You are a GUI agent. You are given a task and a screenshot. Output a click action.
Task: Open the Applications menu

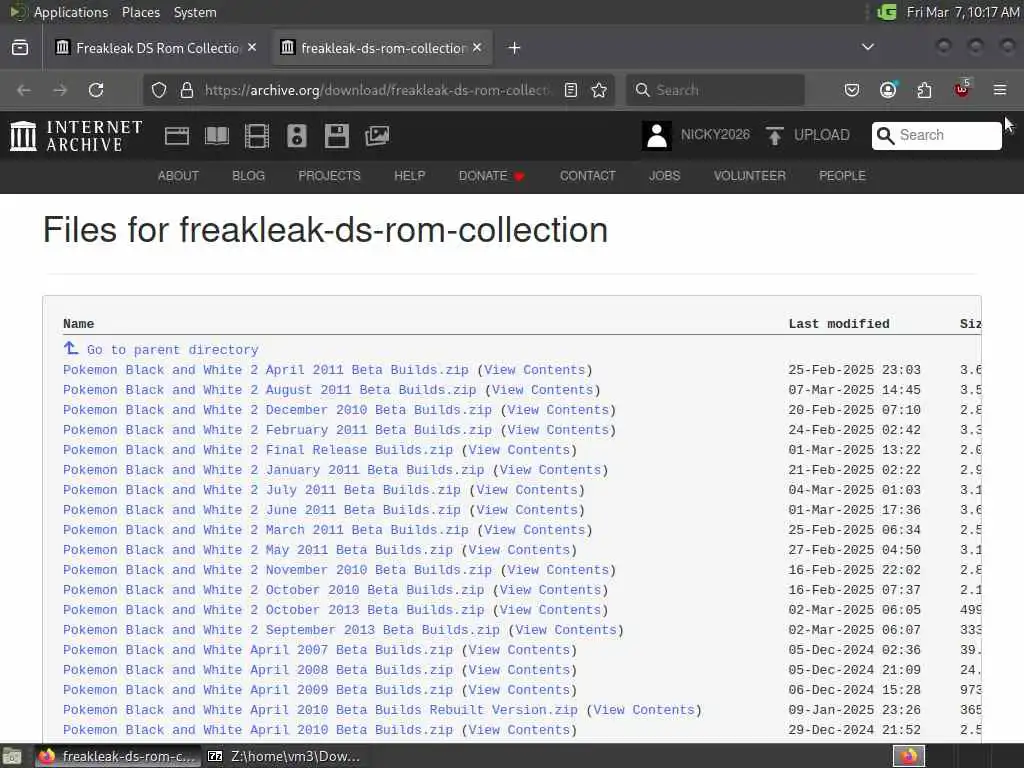point(71,12)
